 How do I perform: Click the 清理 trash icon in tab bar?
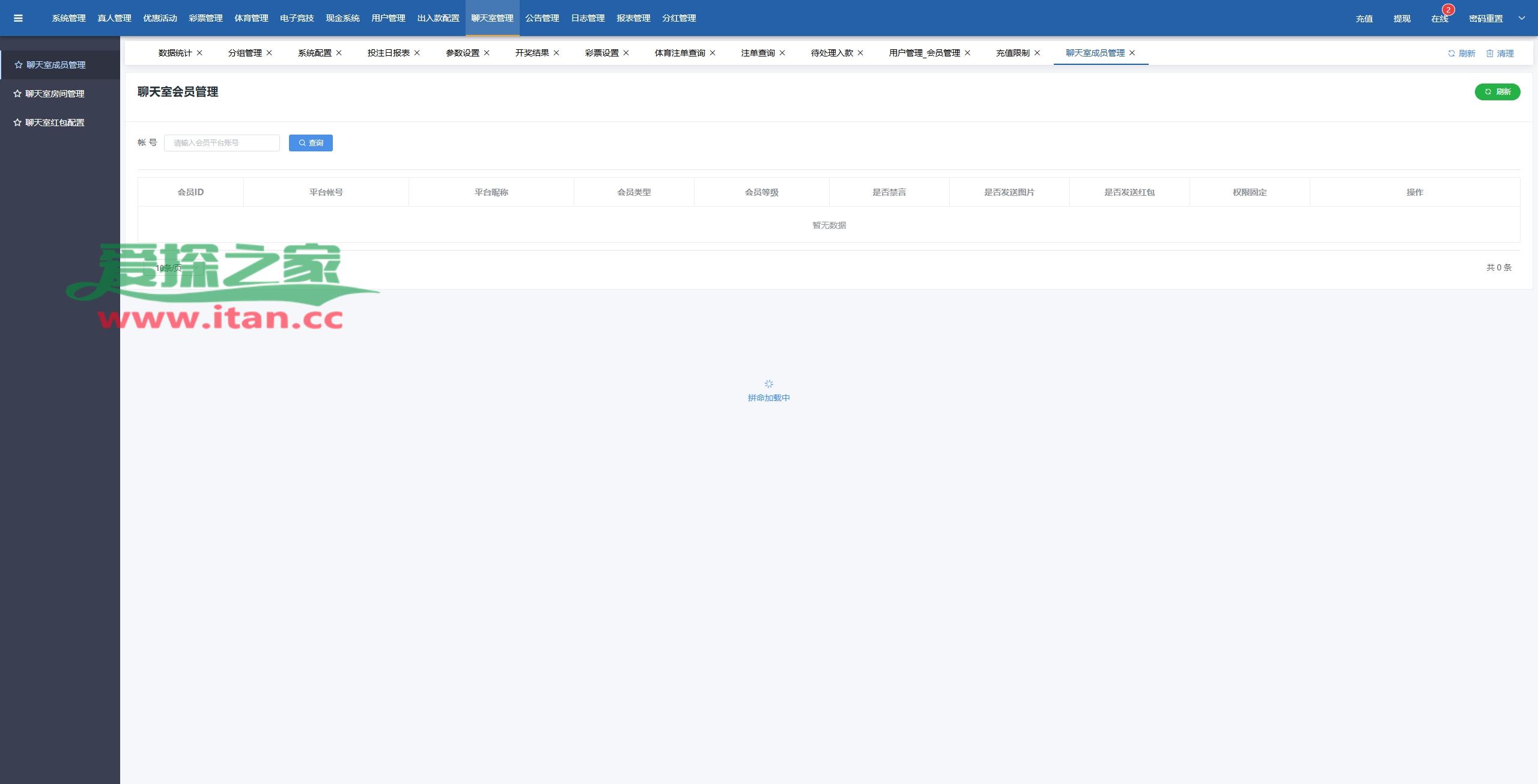[1490, 53]
